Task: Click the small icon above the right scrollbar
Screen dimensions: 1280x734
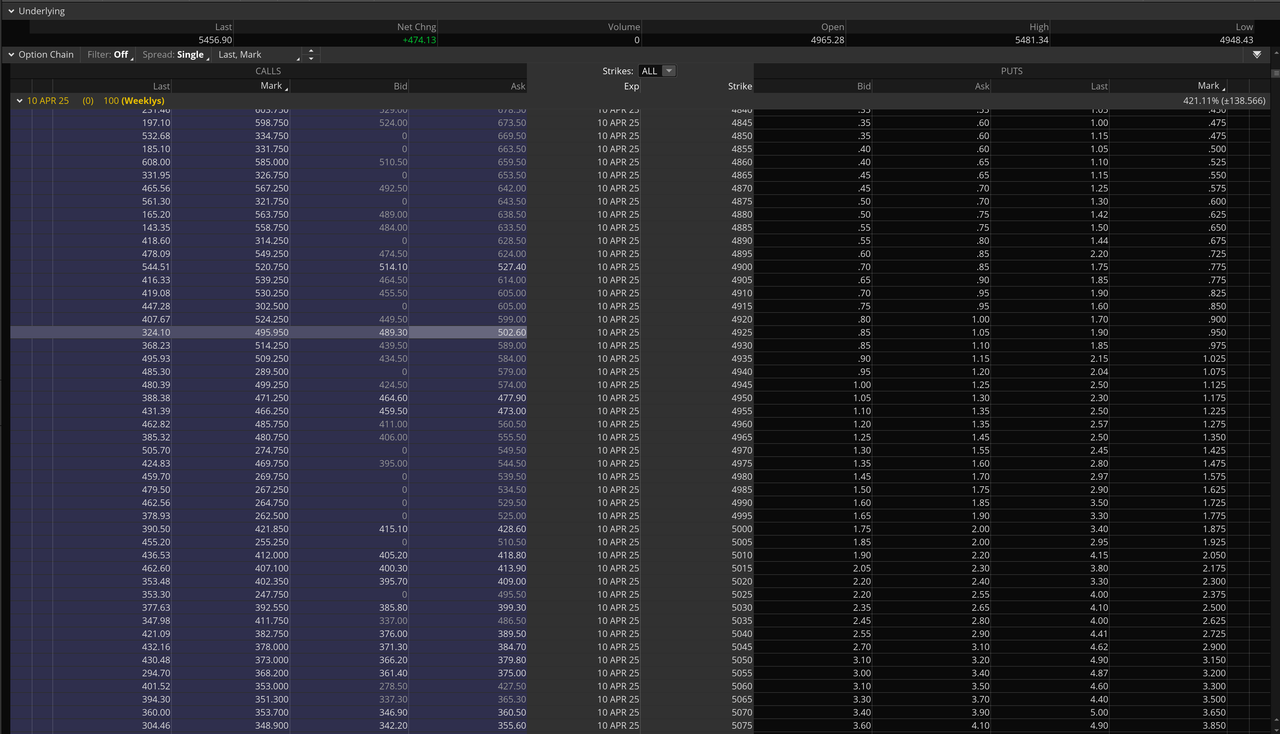Action: click(1276, 72)
